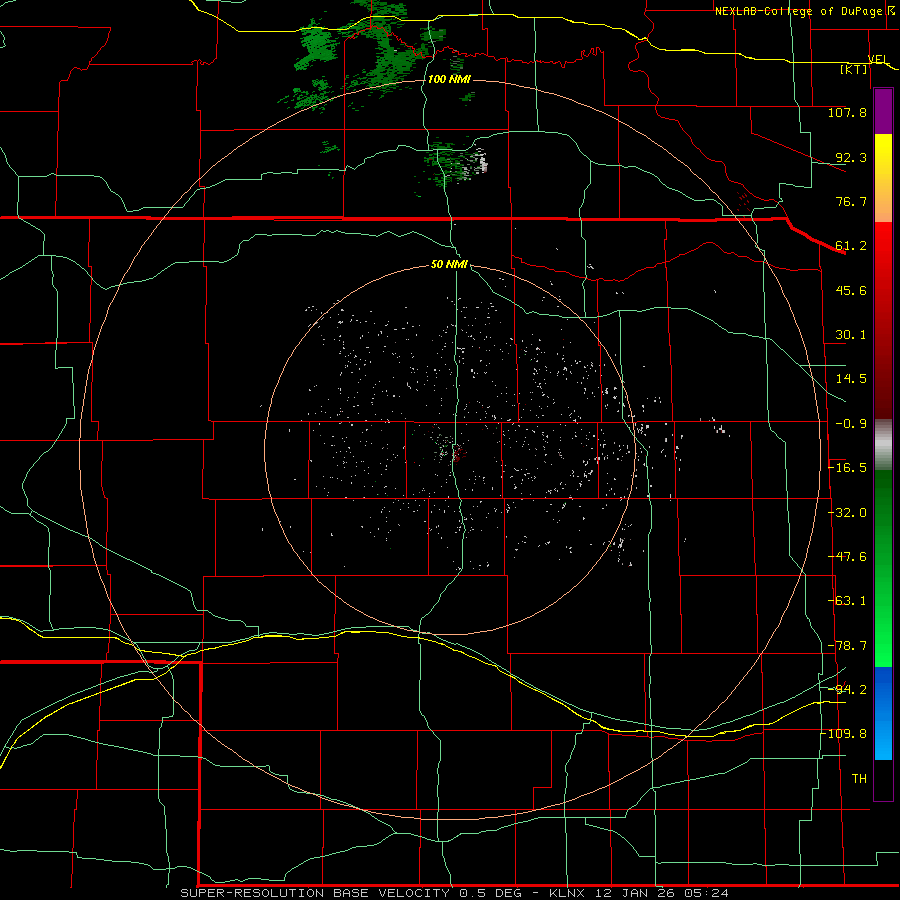Click the -32.0 value on velocity scale

tap(847, 513)
